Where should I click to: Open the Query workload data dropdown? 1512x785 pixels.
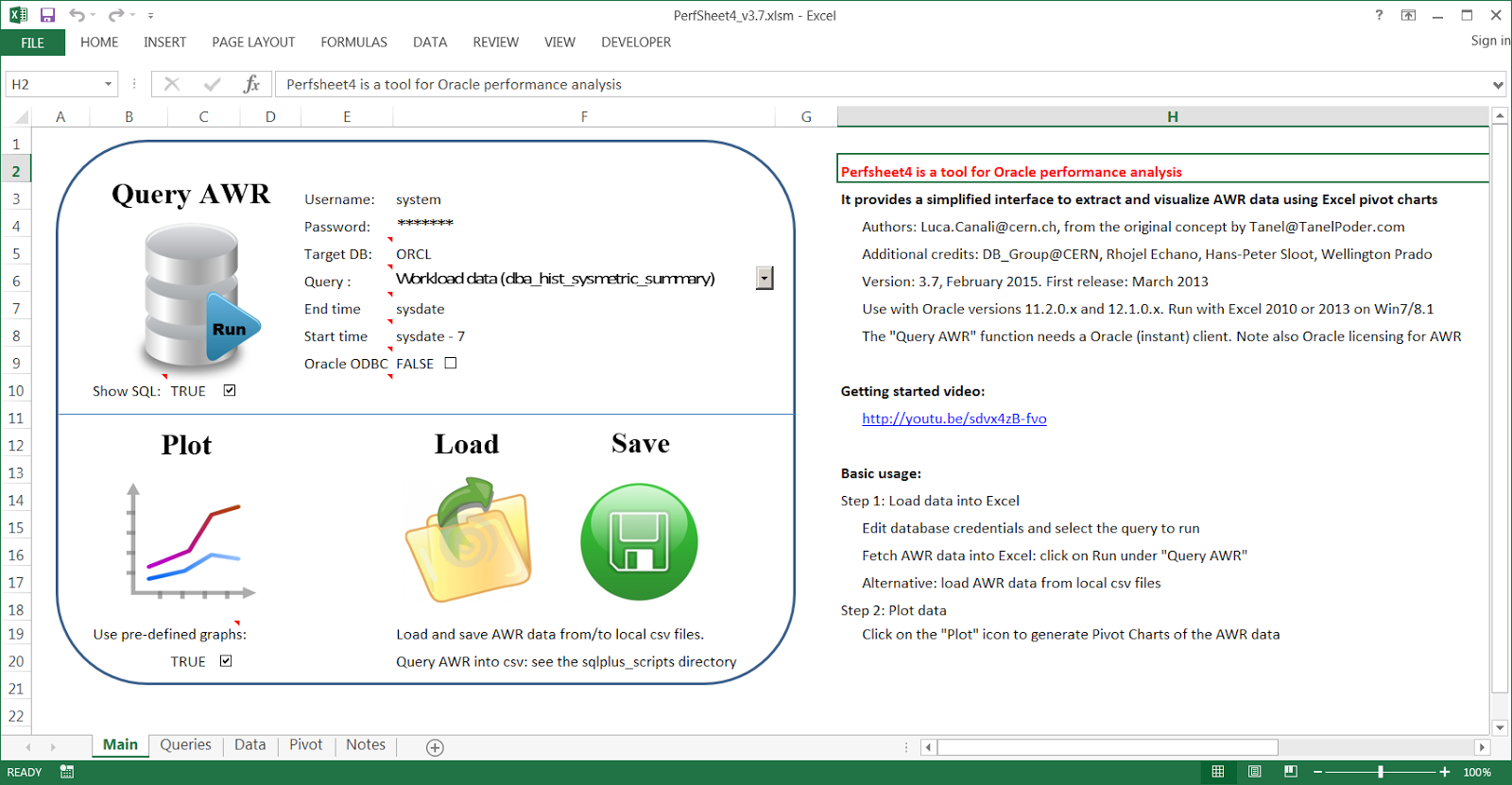(765, 278)
